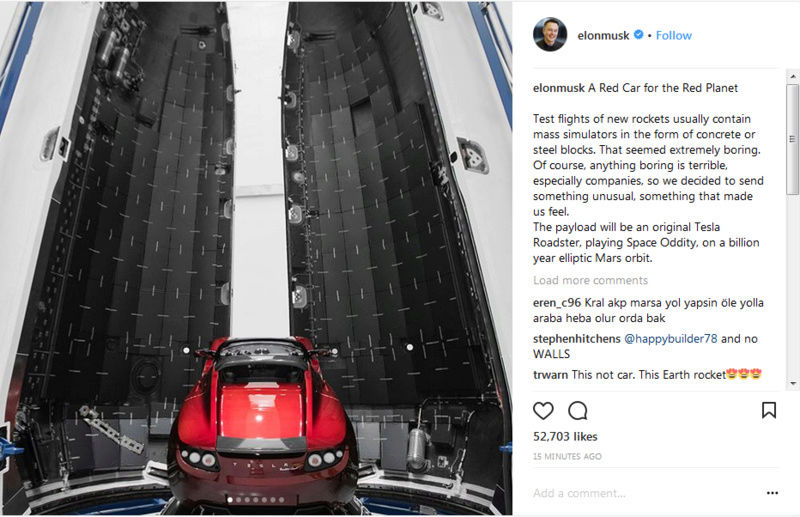The width and height of the screenshot is (800, 517).
Task: View the 52,703 likes list
Action: (x=565, y=436)
